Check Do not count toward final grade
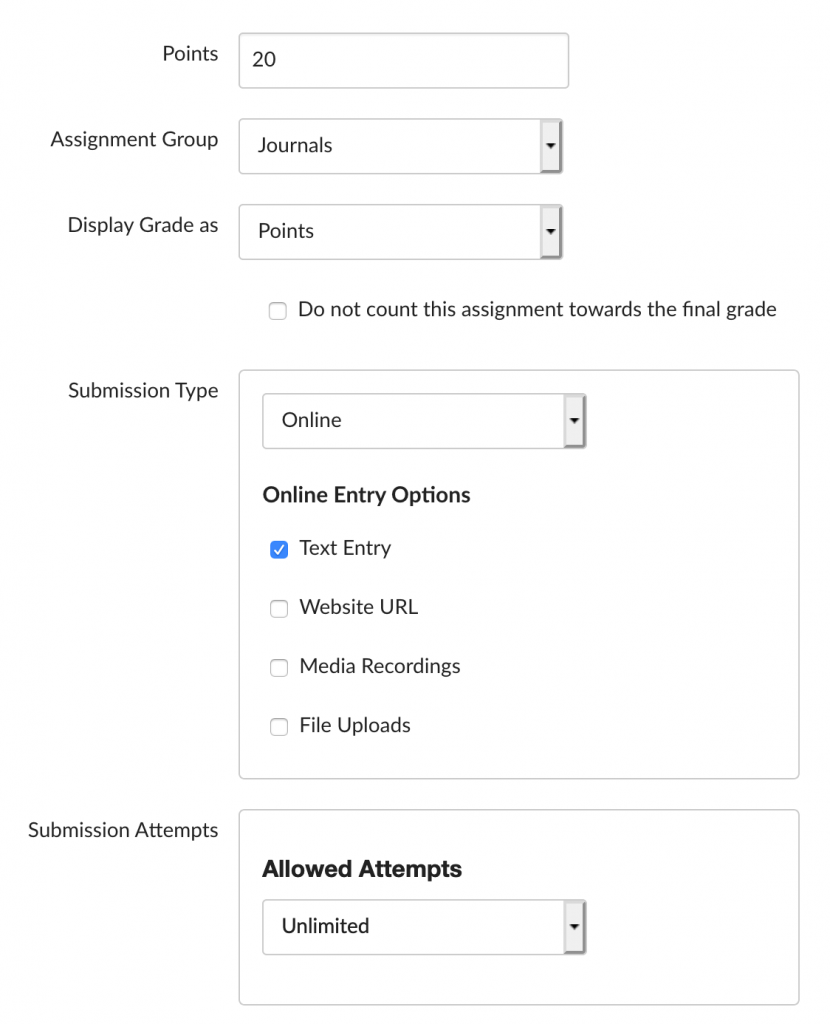Screen dimensions: 830x1024 [x=278, y=310]
